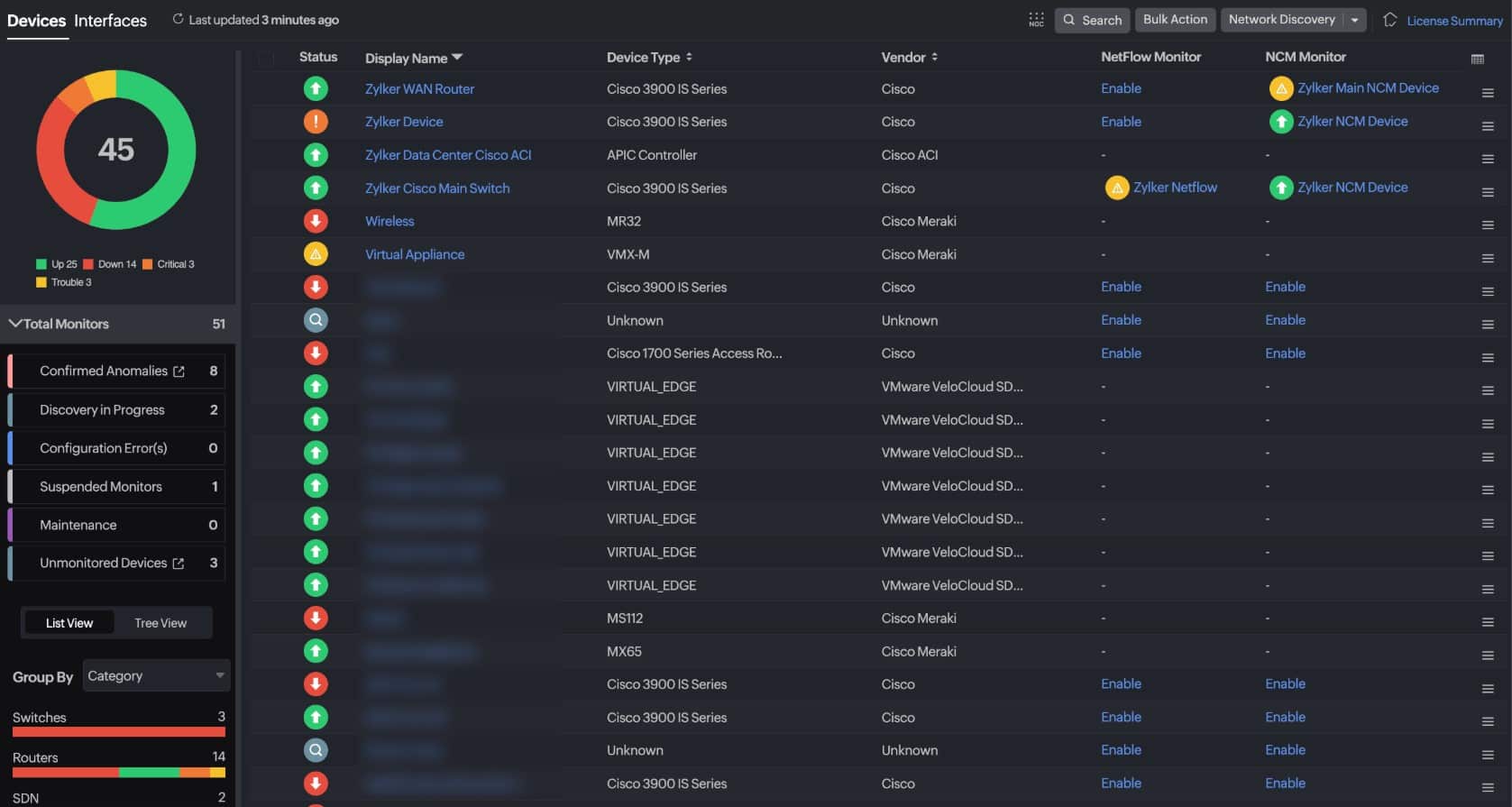Sort the Vendor column
This screenshot has width=1512, height=807.
pos(934,57)
